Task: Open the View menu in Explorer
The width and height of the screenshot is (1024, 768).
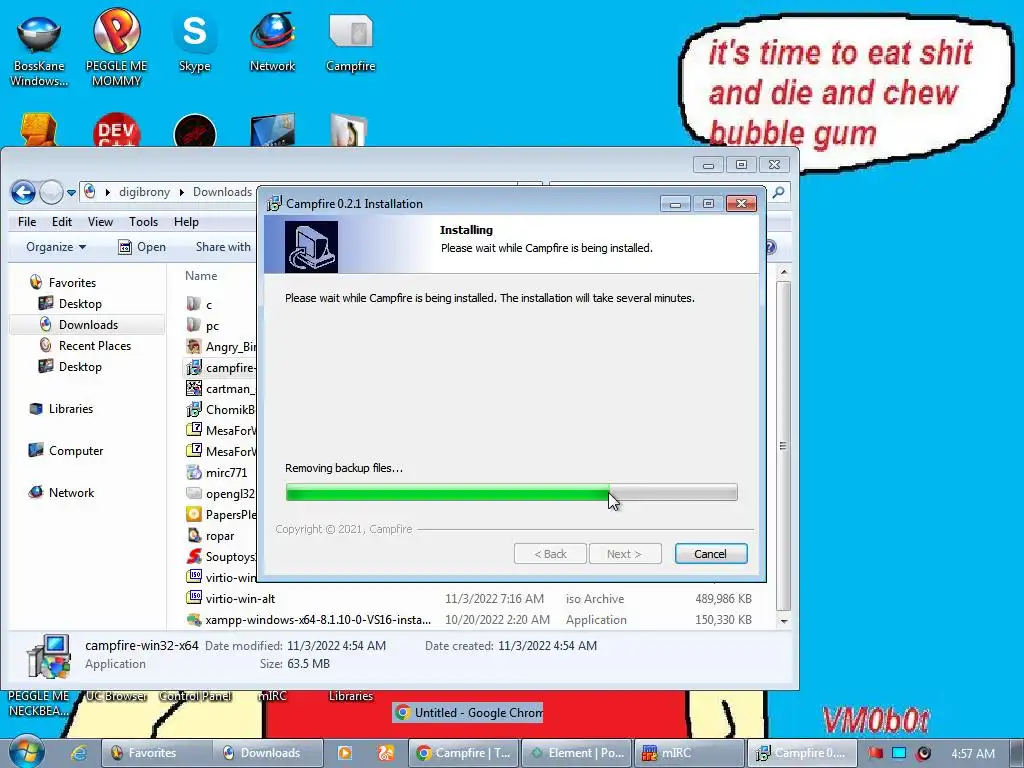Action: [101, 222]
